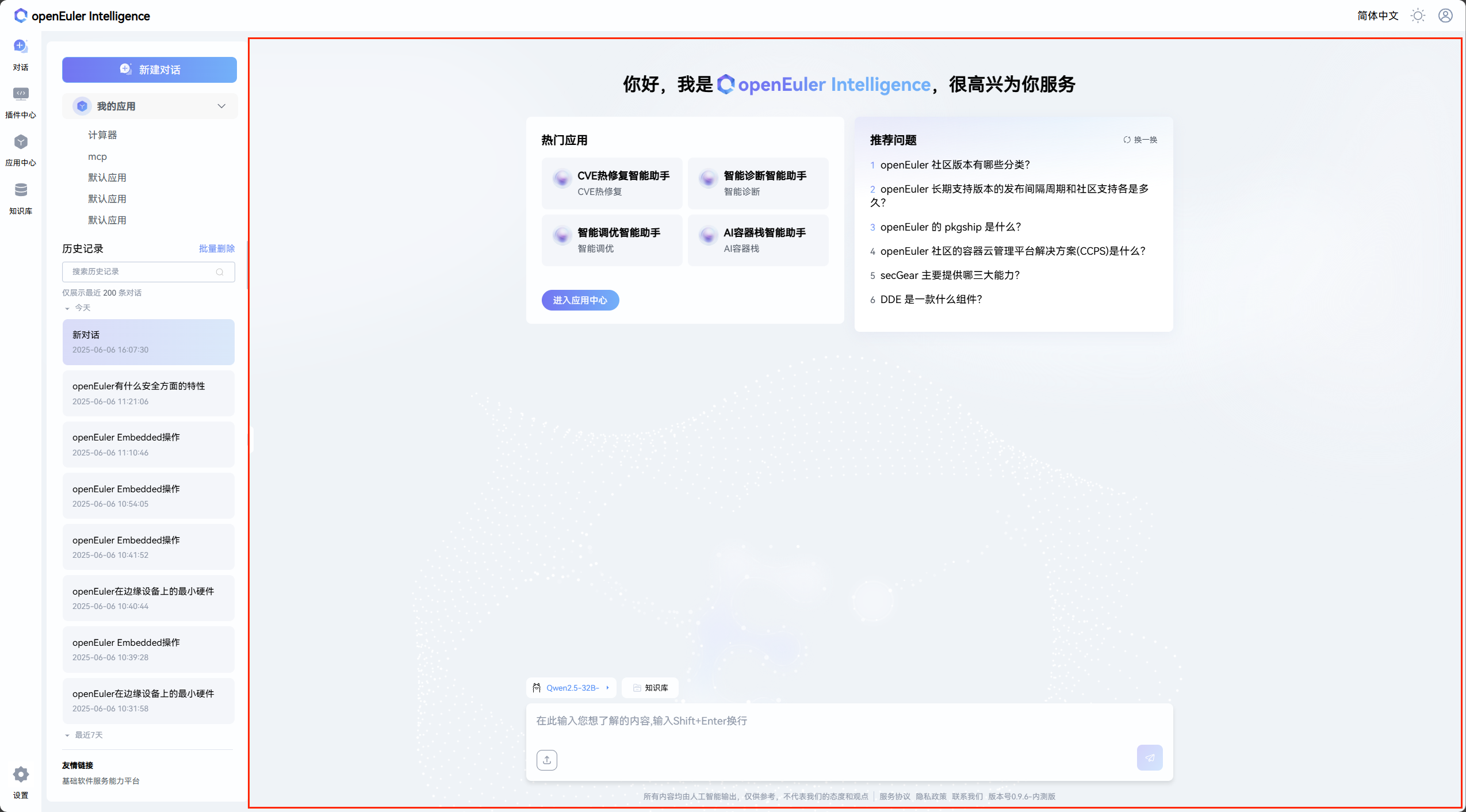Launch the AI容器栈智能助手 app card

click(x=758, y=240)
